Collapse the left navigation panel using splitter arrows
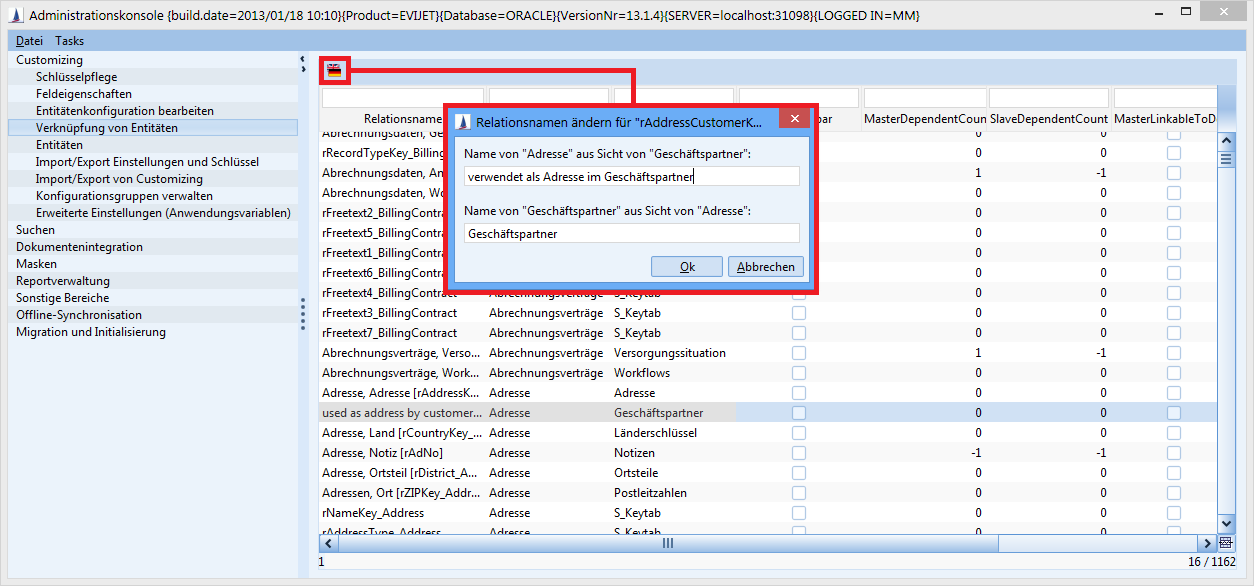Image resolution: width=1254 pixels, height=586 pixels. click(302, 60)
